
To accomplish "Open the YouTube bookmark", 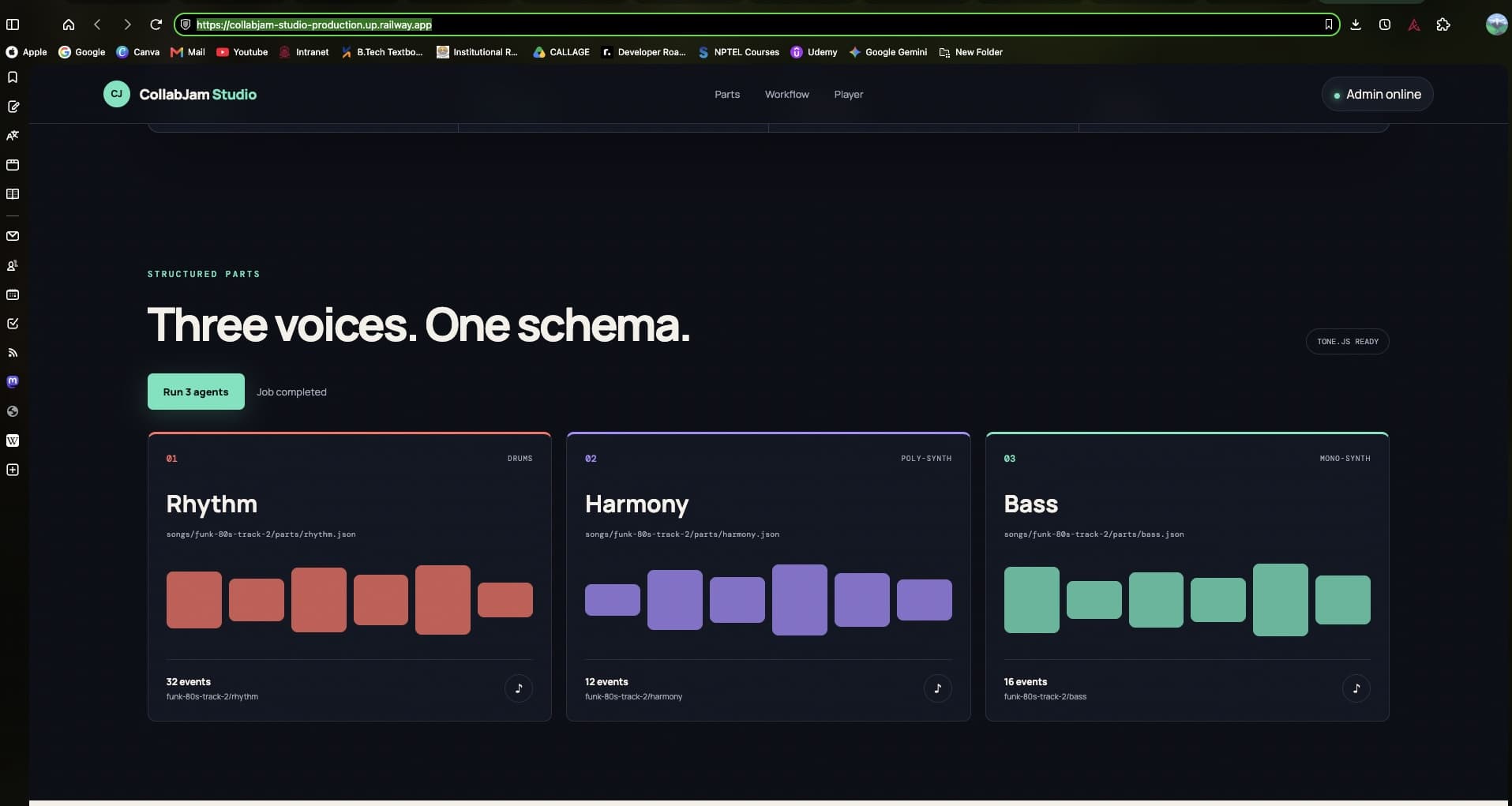I will [242, 52].
